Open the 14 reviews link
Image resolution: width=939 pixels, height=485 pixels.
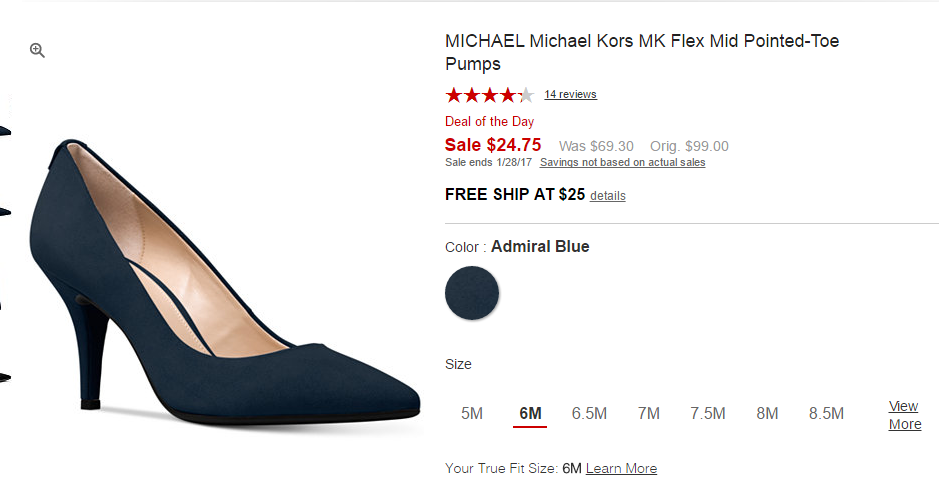(x=570, y=95)
